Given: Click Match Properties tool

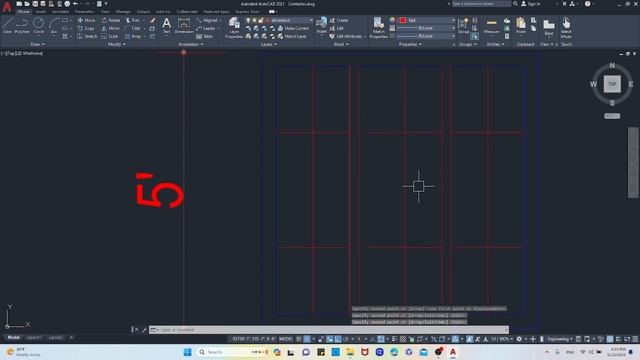Looking at the screenshot, I should (378, 28).
